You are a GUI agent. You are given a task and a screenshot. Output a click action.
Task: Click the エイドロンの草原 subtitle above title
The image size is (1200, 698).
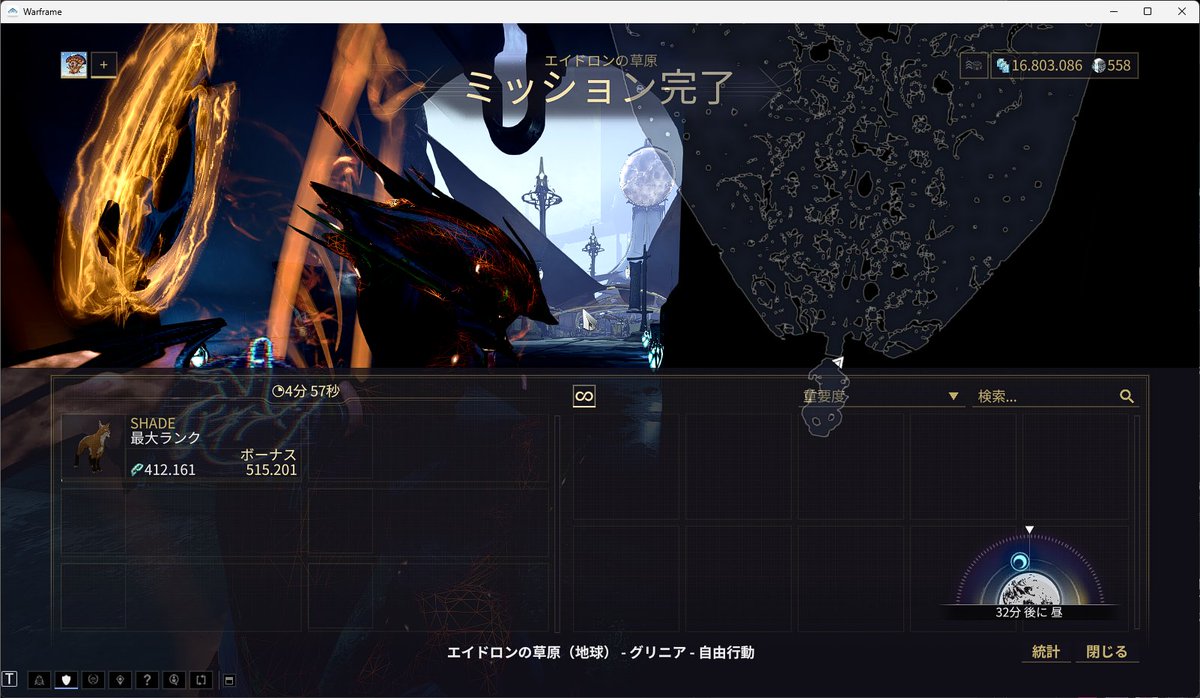click(x=600, y=61)
